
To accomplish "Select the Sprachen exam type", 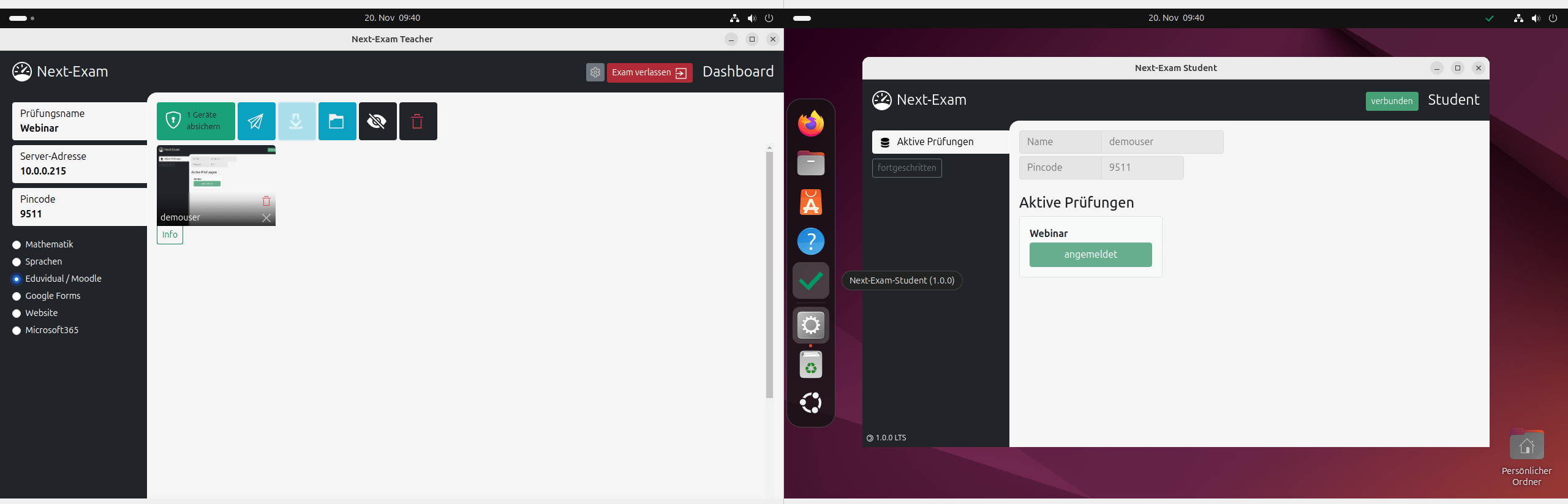I will [x=17, y=262].
